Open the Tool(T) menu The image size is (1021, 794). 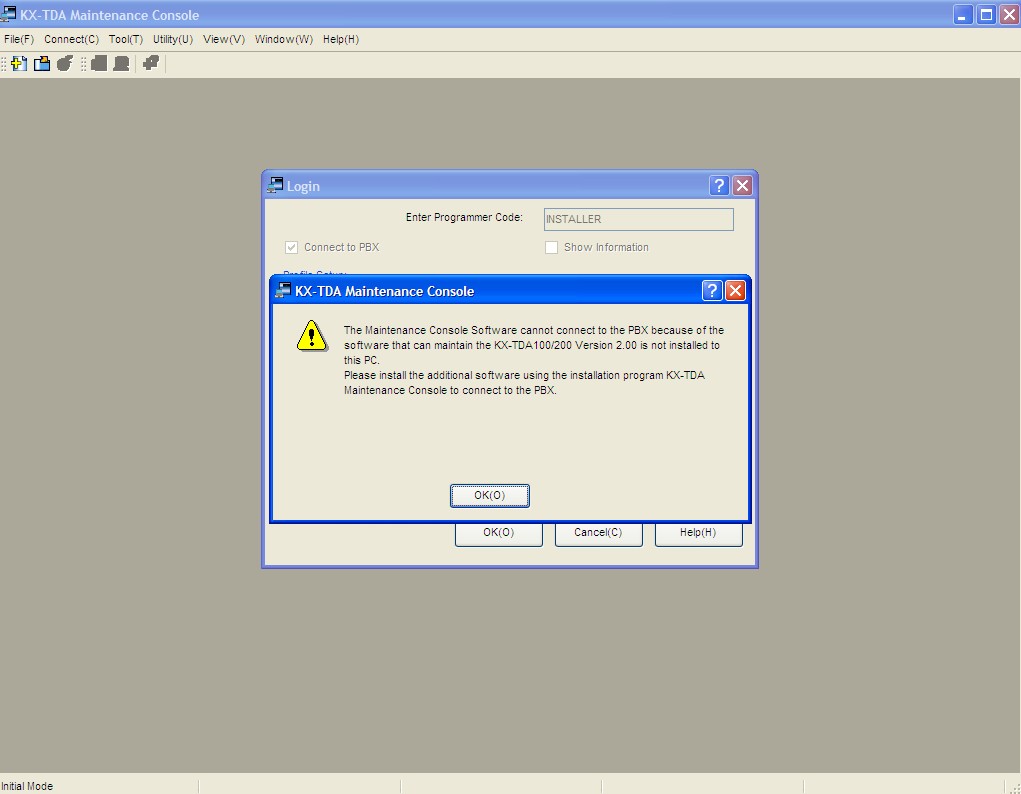point(126,39)
